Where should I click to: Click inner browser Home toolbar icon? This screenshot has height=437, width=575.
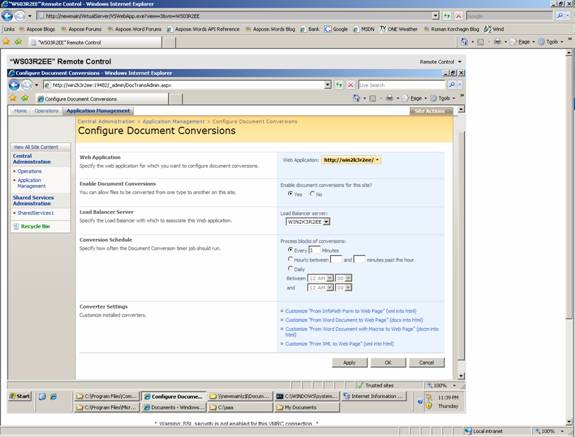click(356, 98)
